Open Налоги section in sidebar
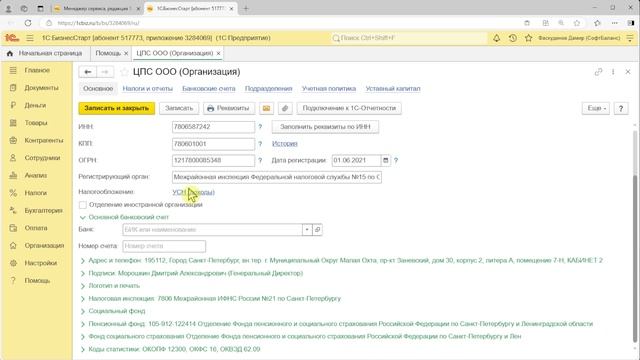Screen dimensions: 640x360 click(36, 193)
